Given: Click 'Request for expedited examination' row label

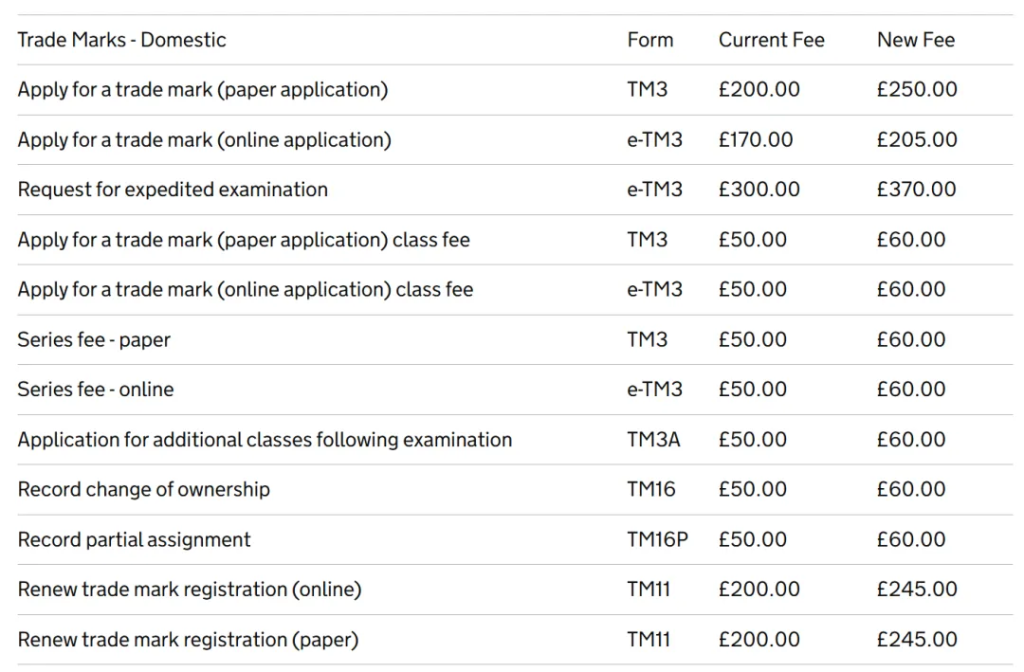Looking at the screenshot, I should click(172, 190).
